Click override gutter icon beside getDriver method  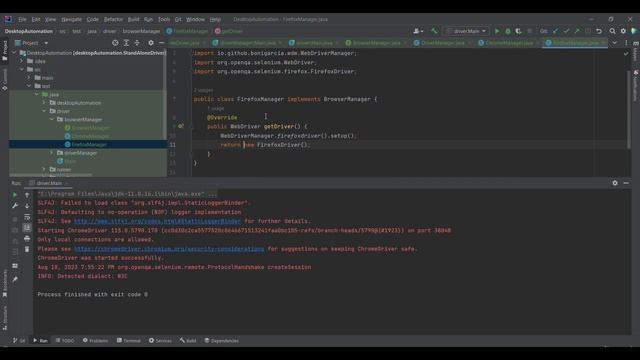181,126
